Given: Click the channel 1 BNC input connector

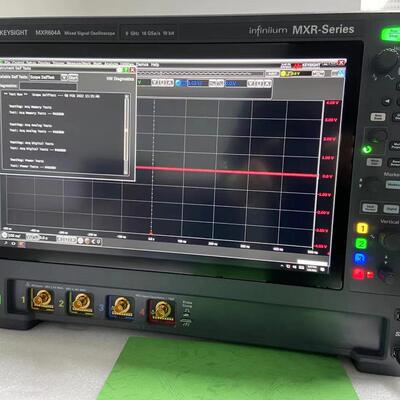Looking at the screenshot, I should 42,299.
